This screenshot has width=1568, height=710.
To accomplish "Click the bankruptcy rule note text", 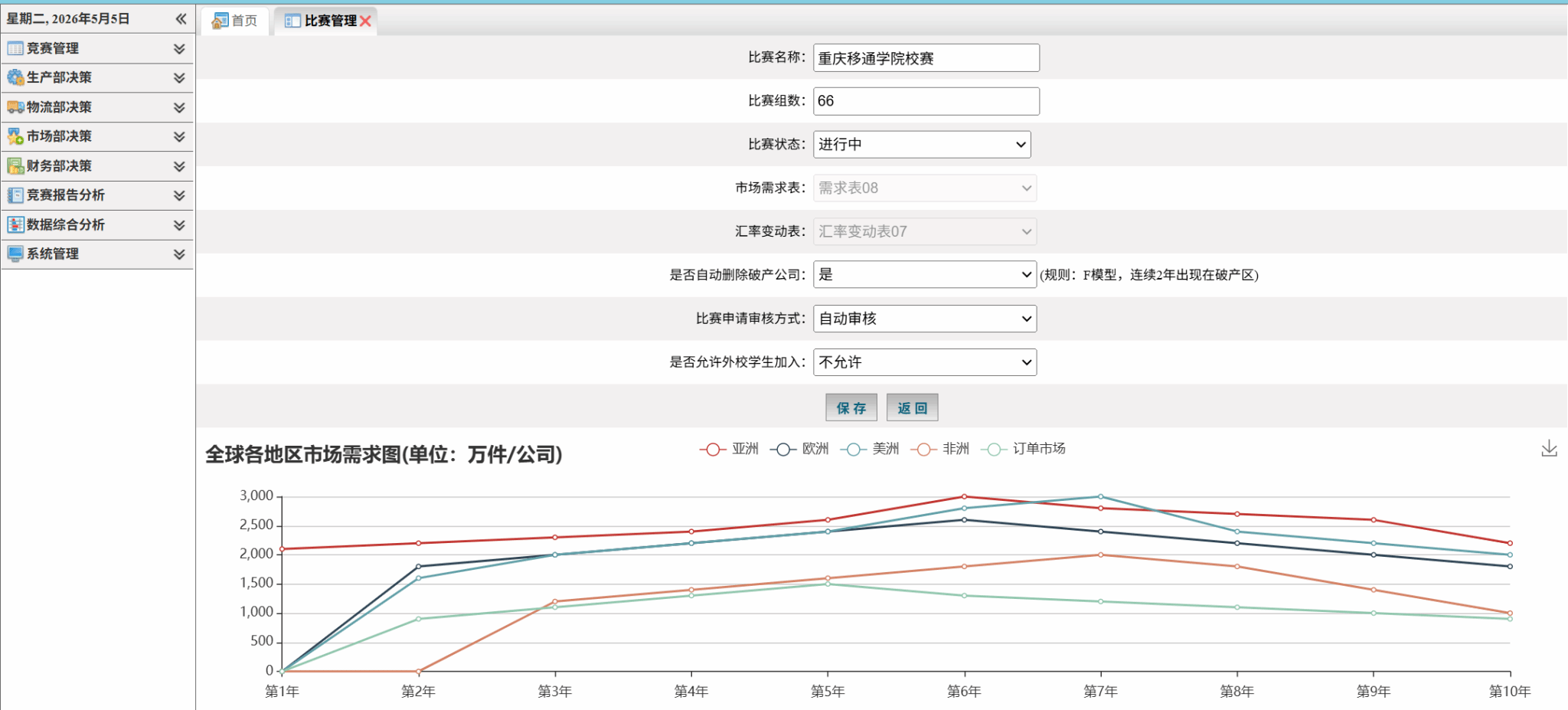I will 1149,275.
